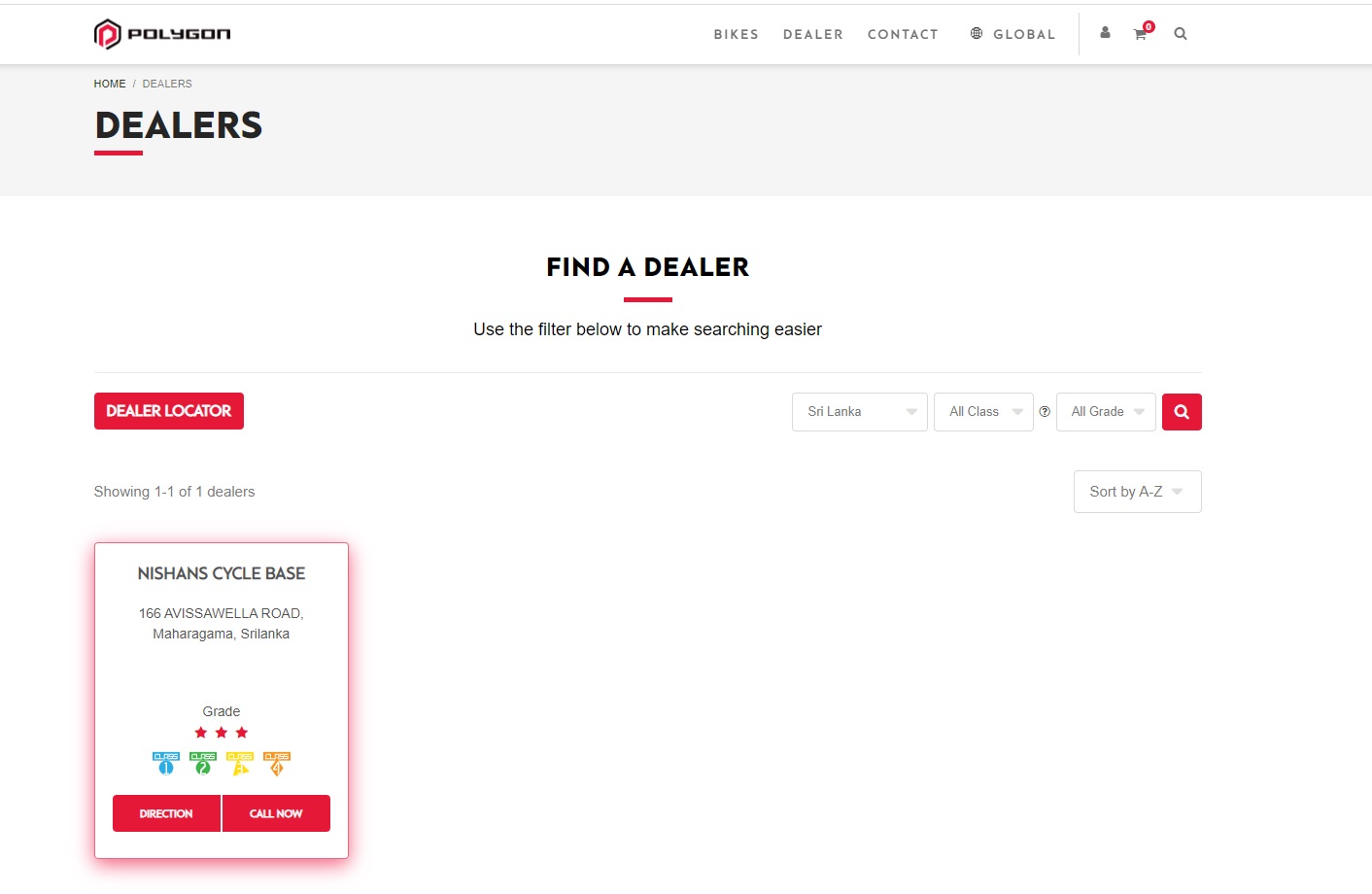This screenshot has height=894, width=1372.
Task: Expand the Sri Lanka country dropdown
Action: [x=860, y=412]
